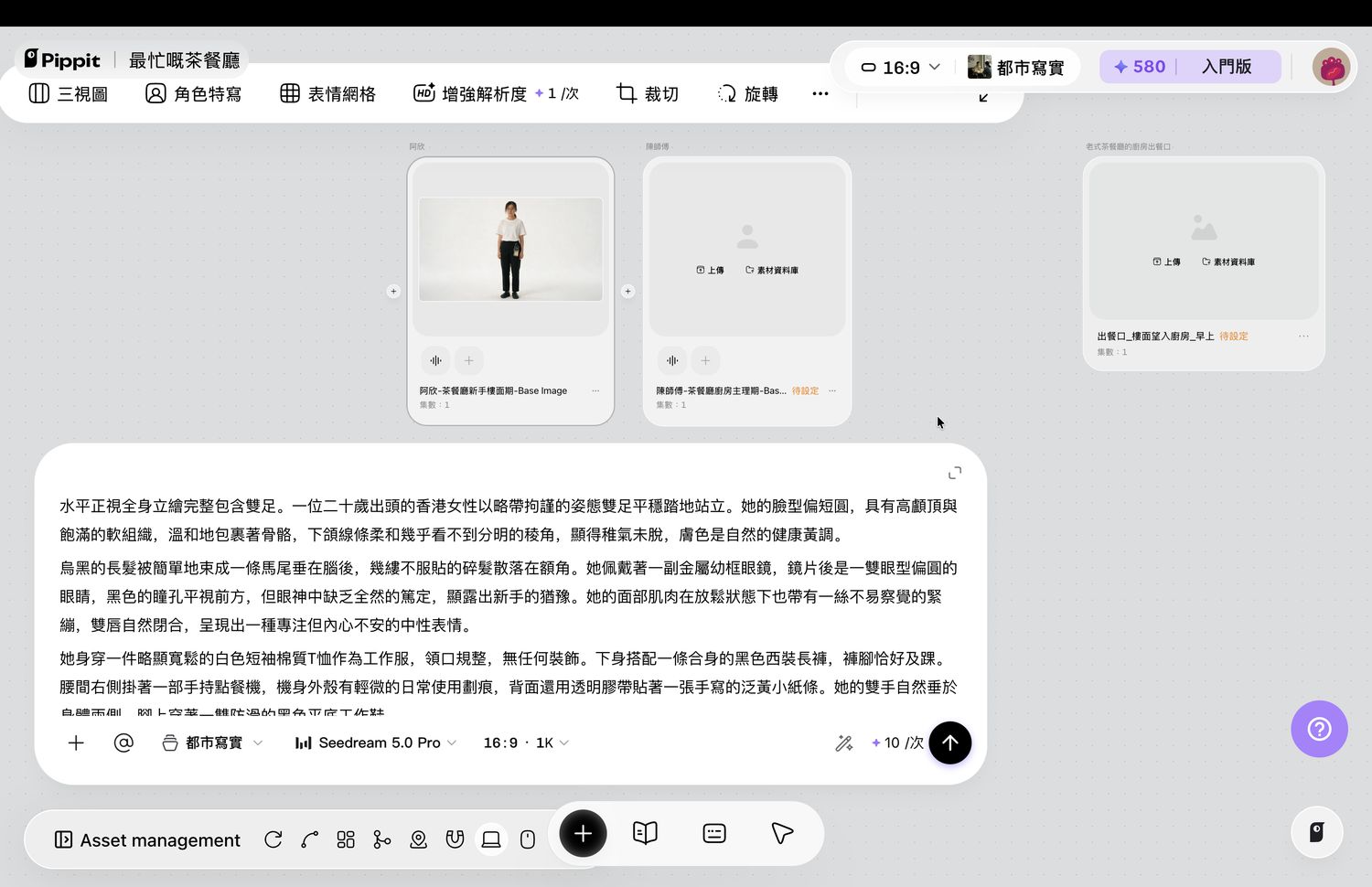The image size is (1372, 887).
Task: Click the @ mention button
Action: tap(123, 743)
